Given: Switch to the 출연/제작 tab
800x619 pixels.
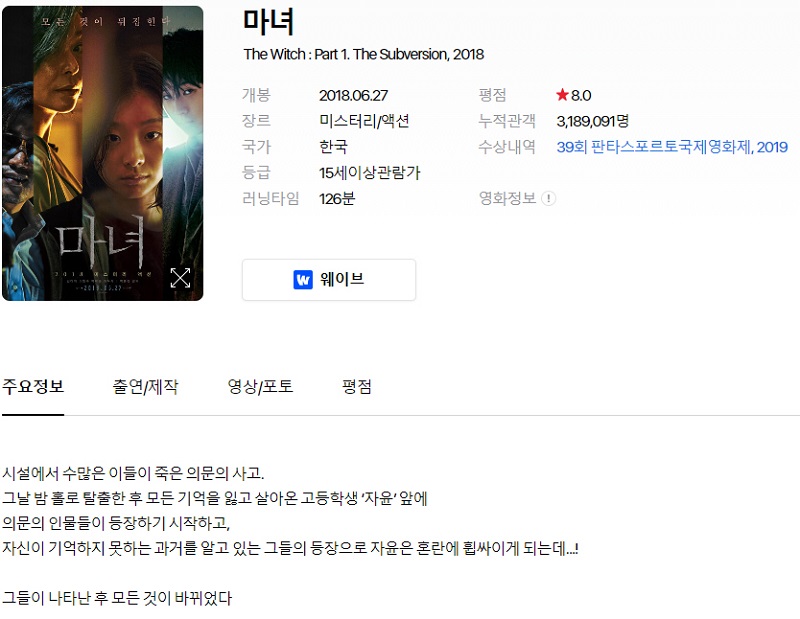Looking at the screenshot, I should 145,386.
